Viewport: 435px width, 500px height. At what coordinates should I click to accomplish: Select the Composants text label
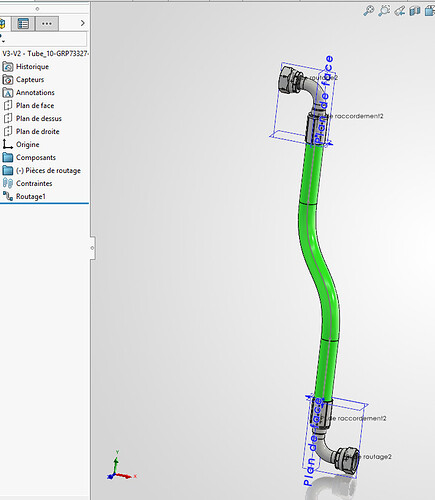point(36,158)
